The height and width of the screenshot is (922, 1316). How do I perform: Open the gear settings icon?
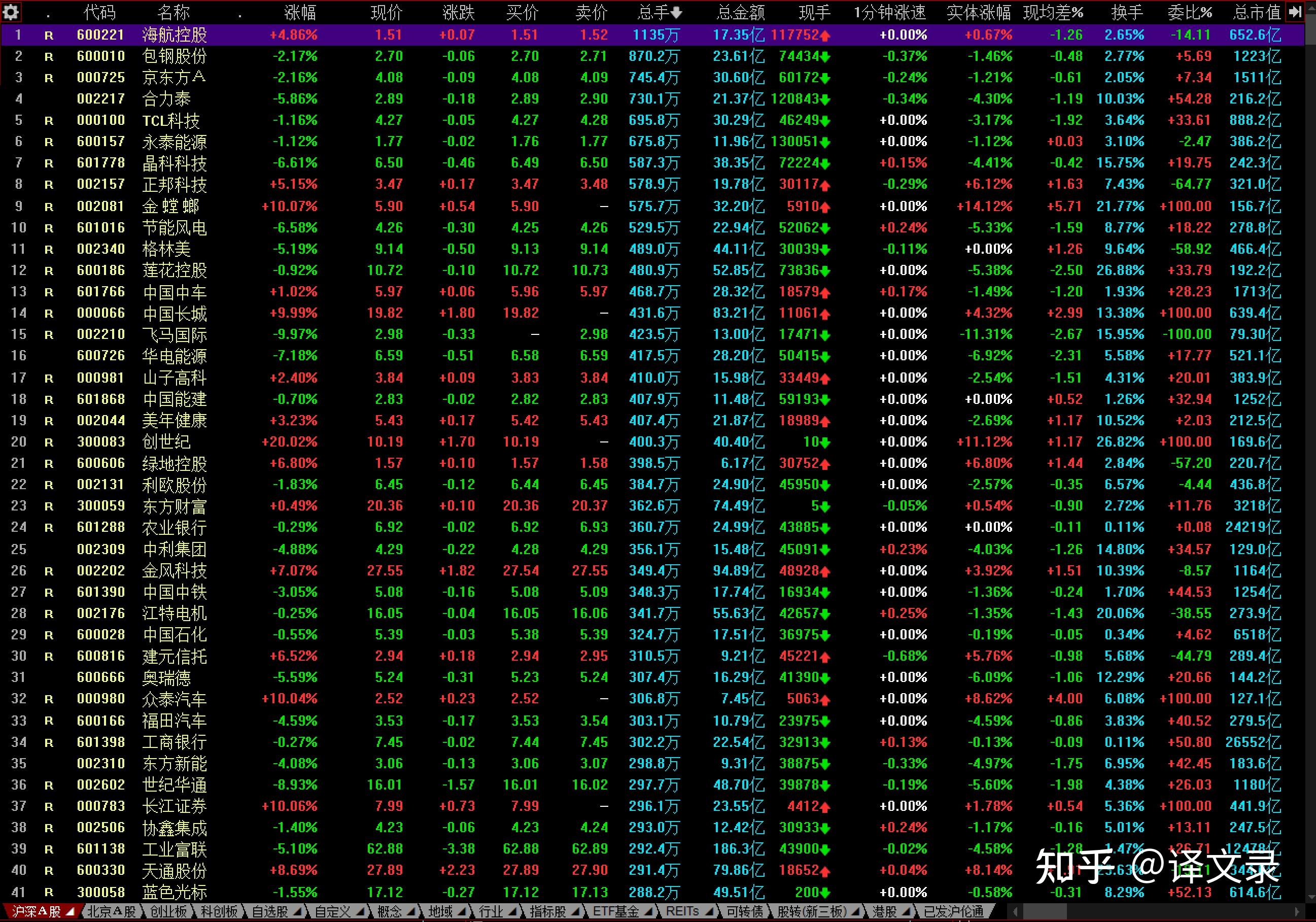(x=11, y=12)
